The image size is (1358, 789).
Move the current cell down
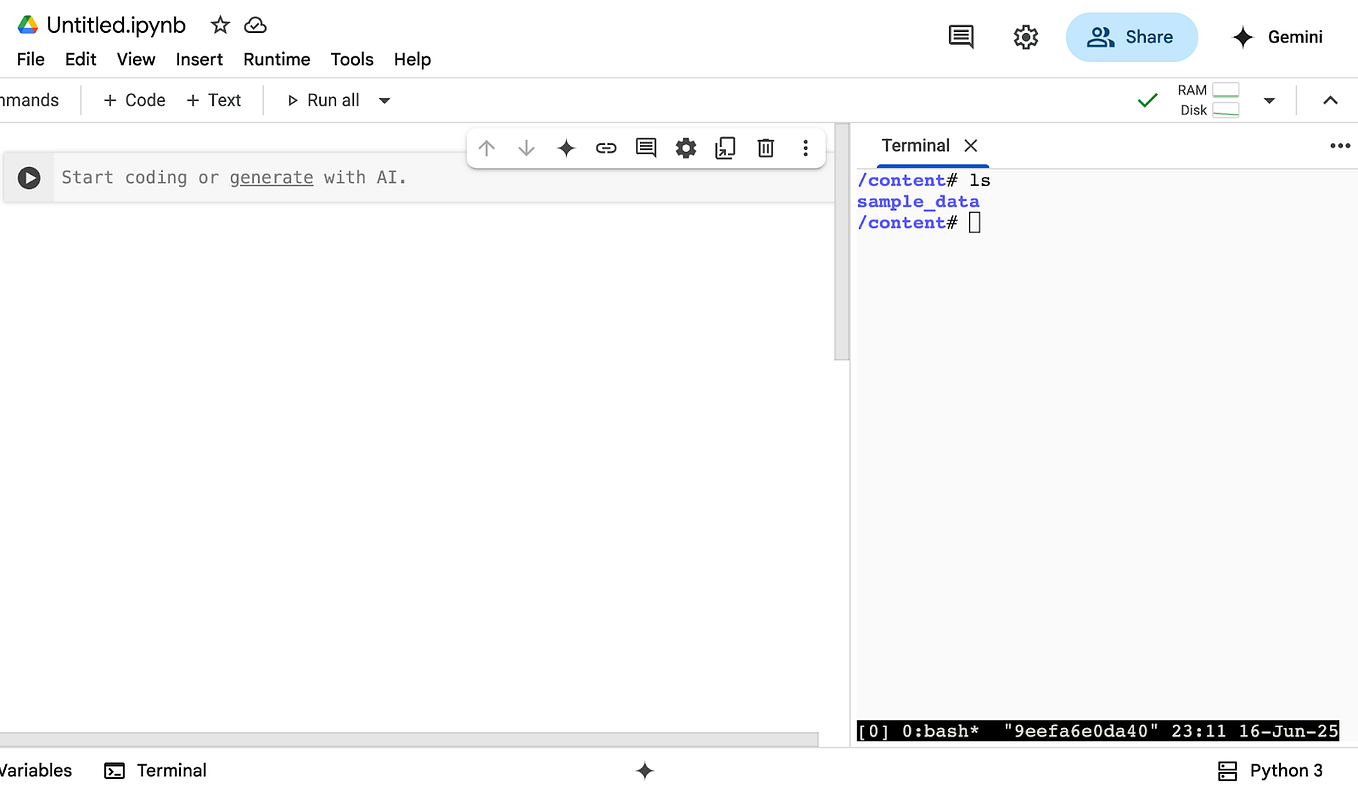coord(526,147)
